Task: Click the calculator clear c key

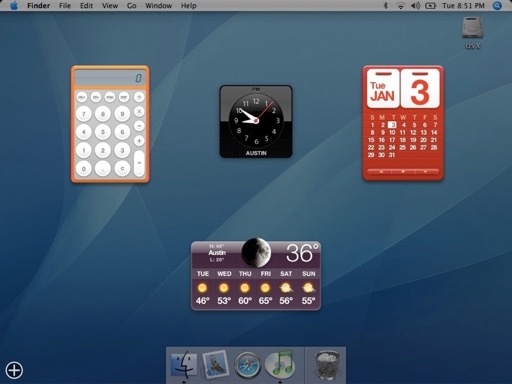Action: (x=122, y=169)
